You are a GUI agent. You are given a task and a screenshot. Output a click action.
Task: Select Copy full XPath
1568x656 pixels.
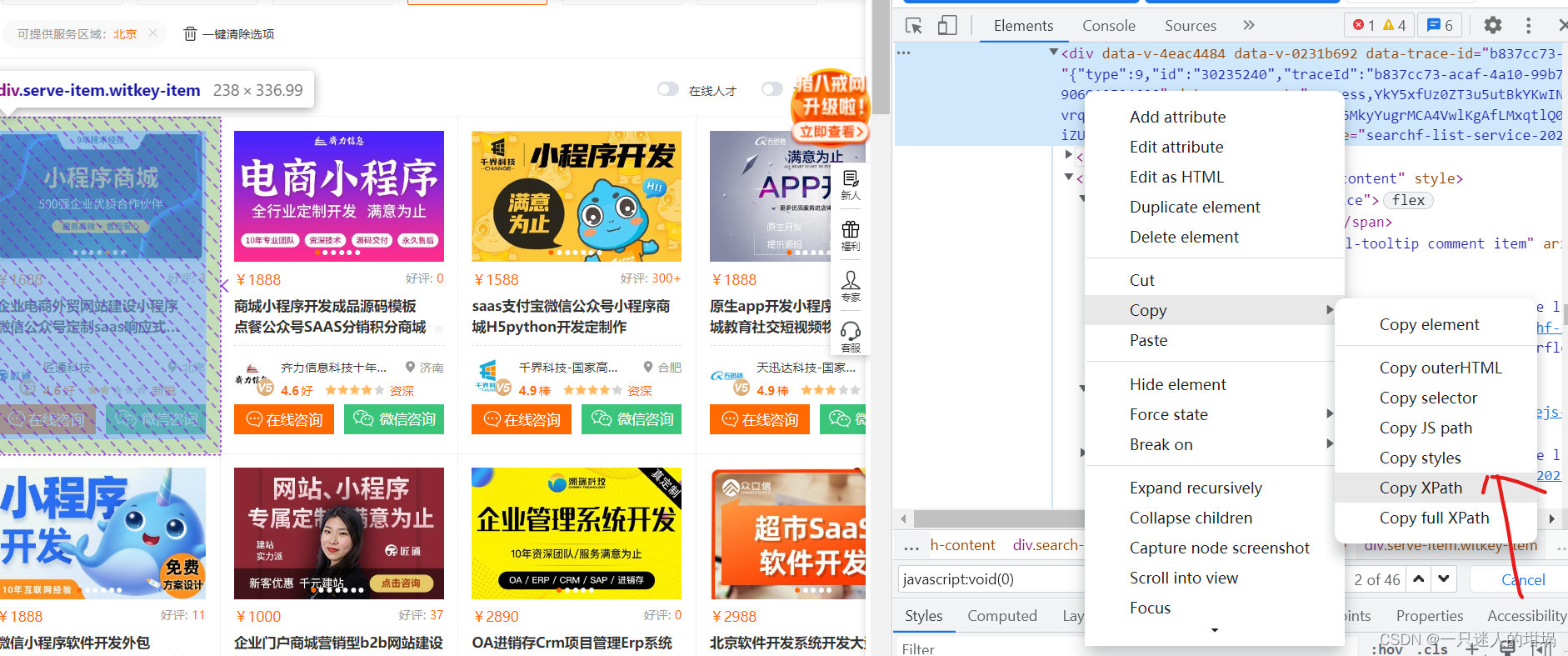coord(1436,518)
